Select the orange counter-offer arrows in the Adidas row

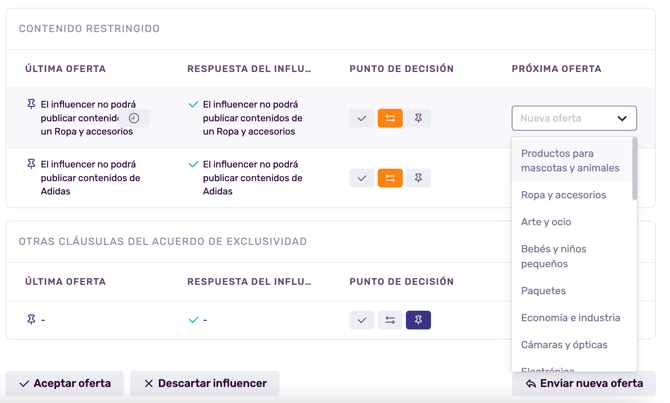pyautogui.click(x=390, y=178)
